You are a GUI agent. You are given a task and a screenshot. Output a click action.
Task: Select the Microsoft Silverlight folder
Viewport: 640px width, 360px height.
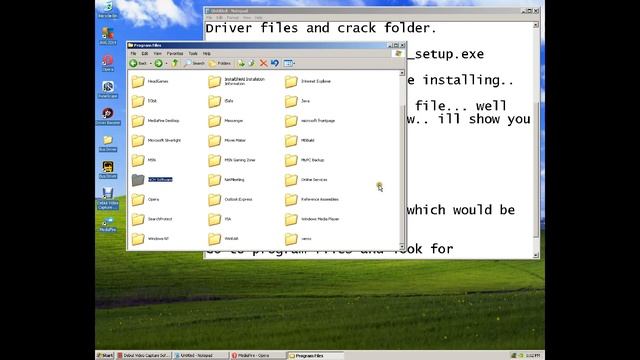point(156,140)
